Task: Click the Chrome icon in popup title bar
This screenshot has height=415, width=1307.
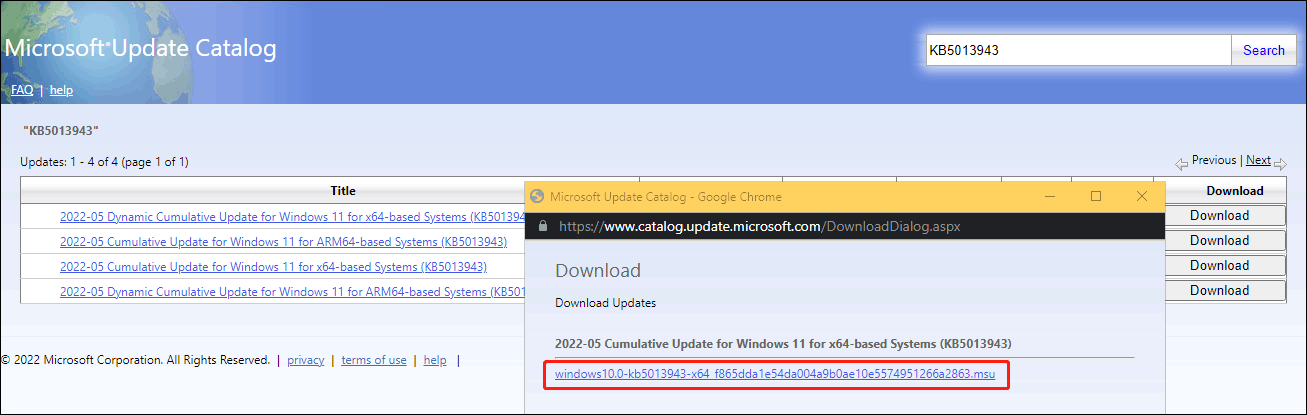Action: tap(536, 197)
